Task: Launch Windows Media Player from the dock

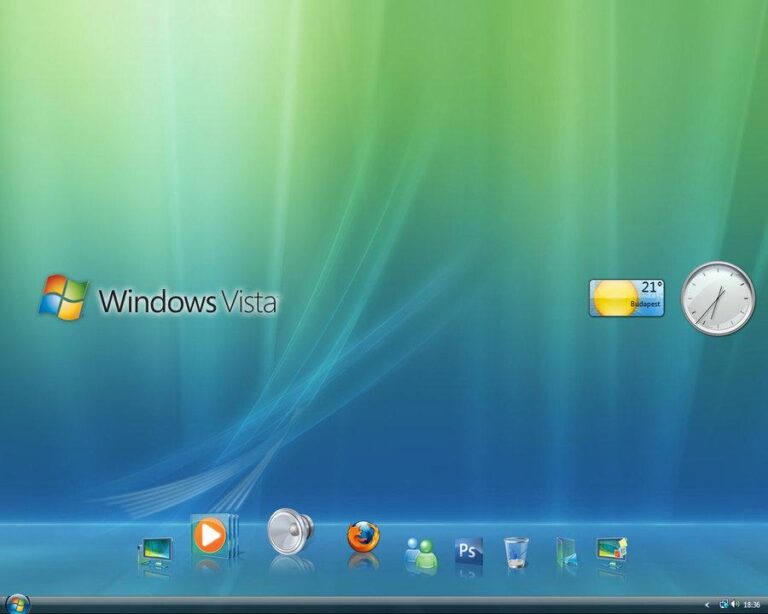Action: pos(214,536)
